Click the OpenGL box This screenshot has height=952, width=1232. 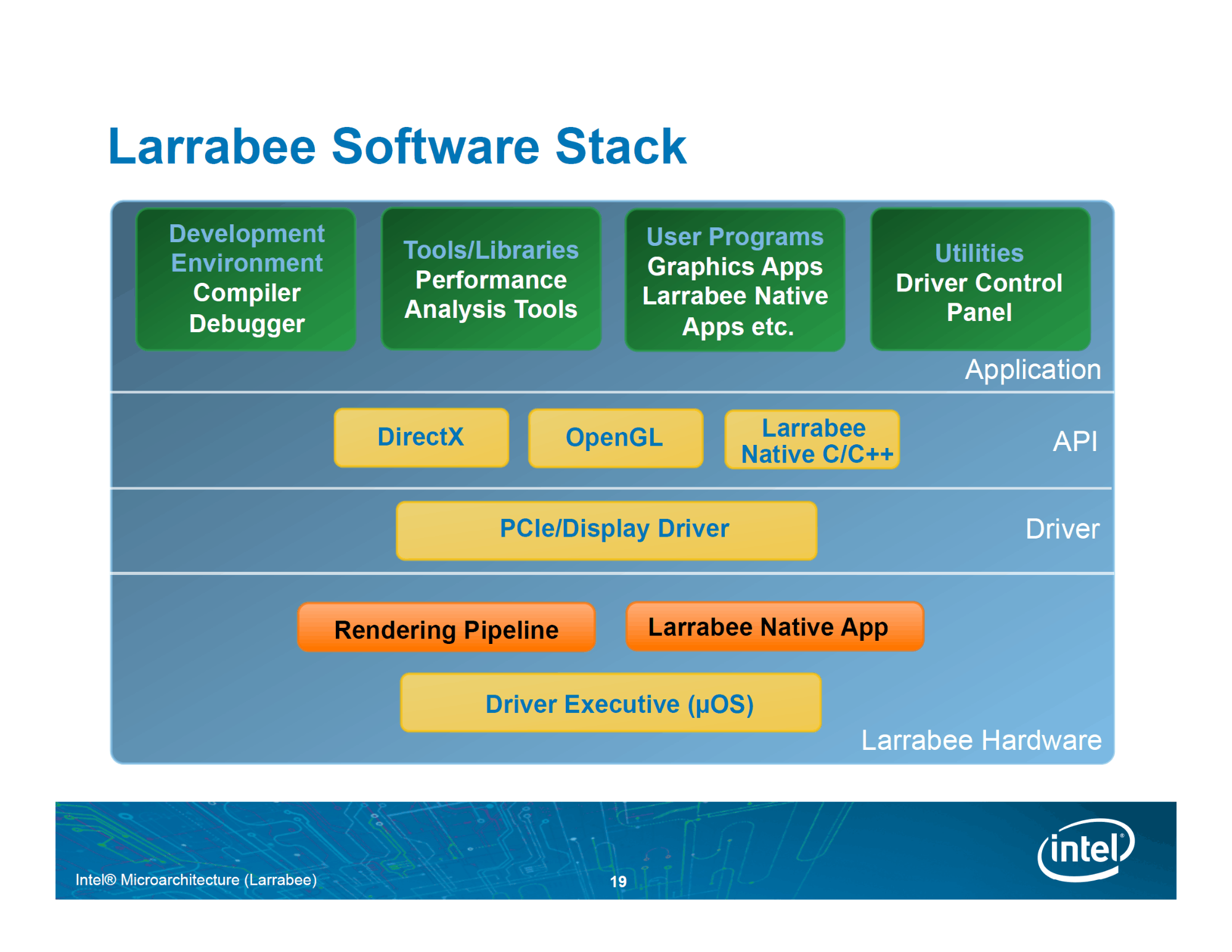(x=616, y=438)
